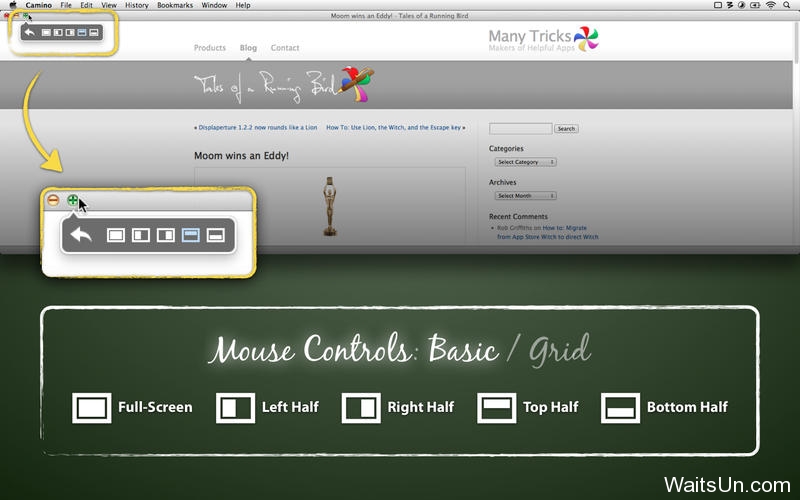Open How to: Migrate from App Store Witch link
The width and height of the screenshot is (800, 500).
547,233
